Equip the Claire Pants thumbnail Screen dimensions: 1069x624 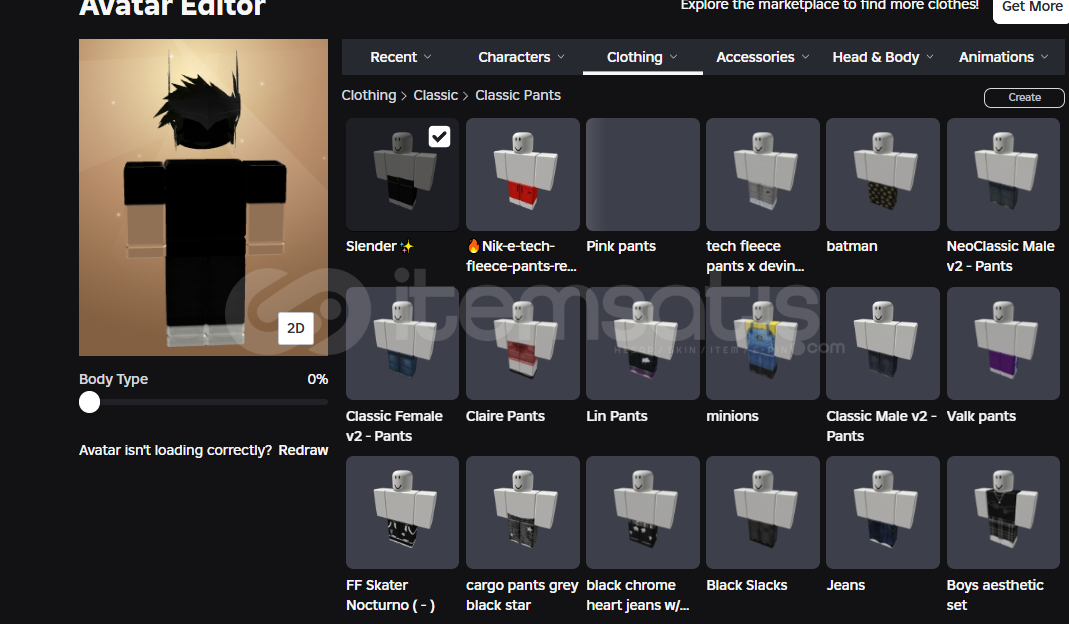pyautogui.click(x=523, y=343)
